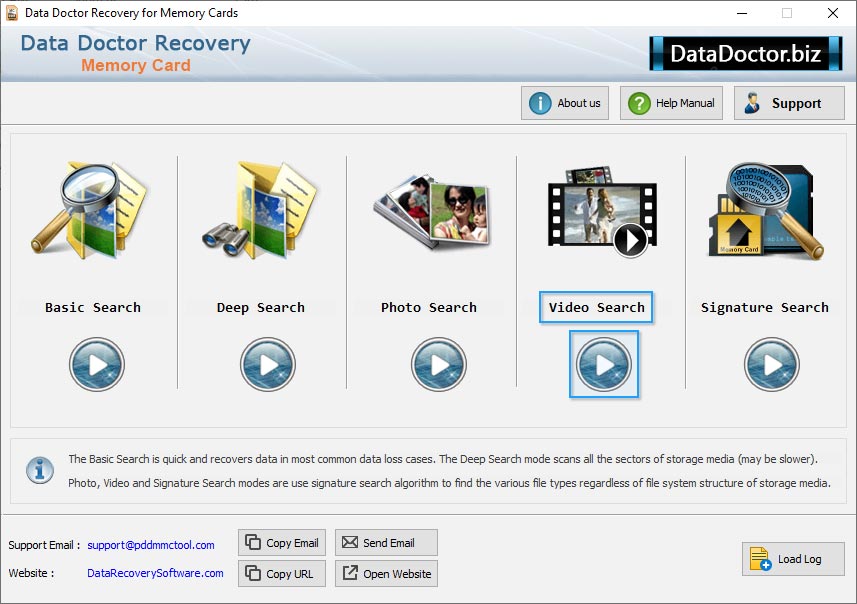Minimize the Data Doctor Recovery window
857x604 pixels.
point(742,13)
